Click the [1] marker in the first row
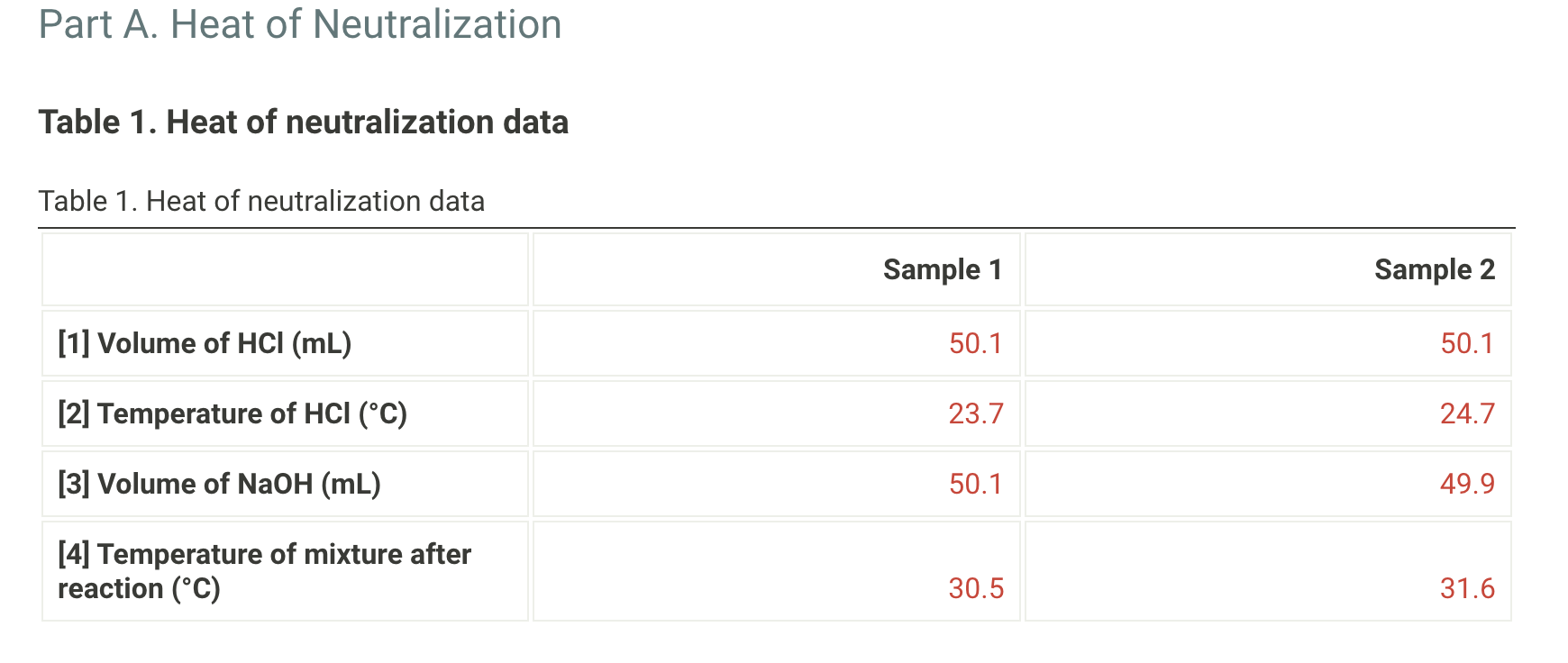 coord(74,343)
